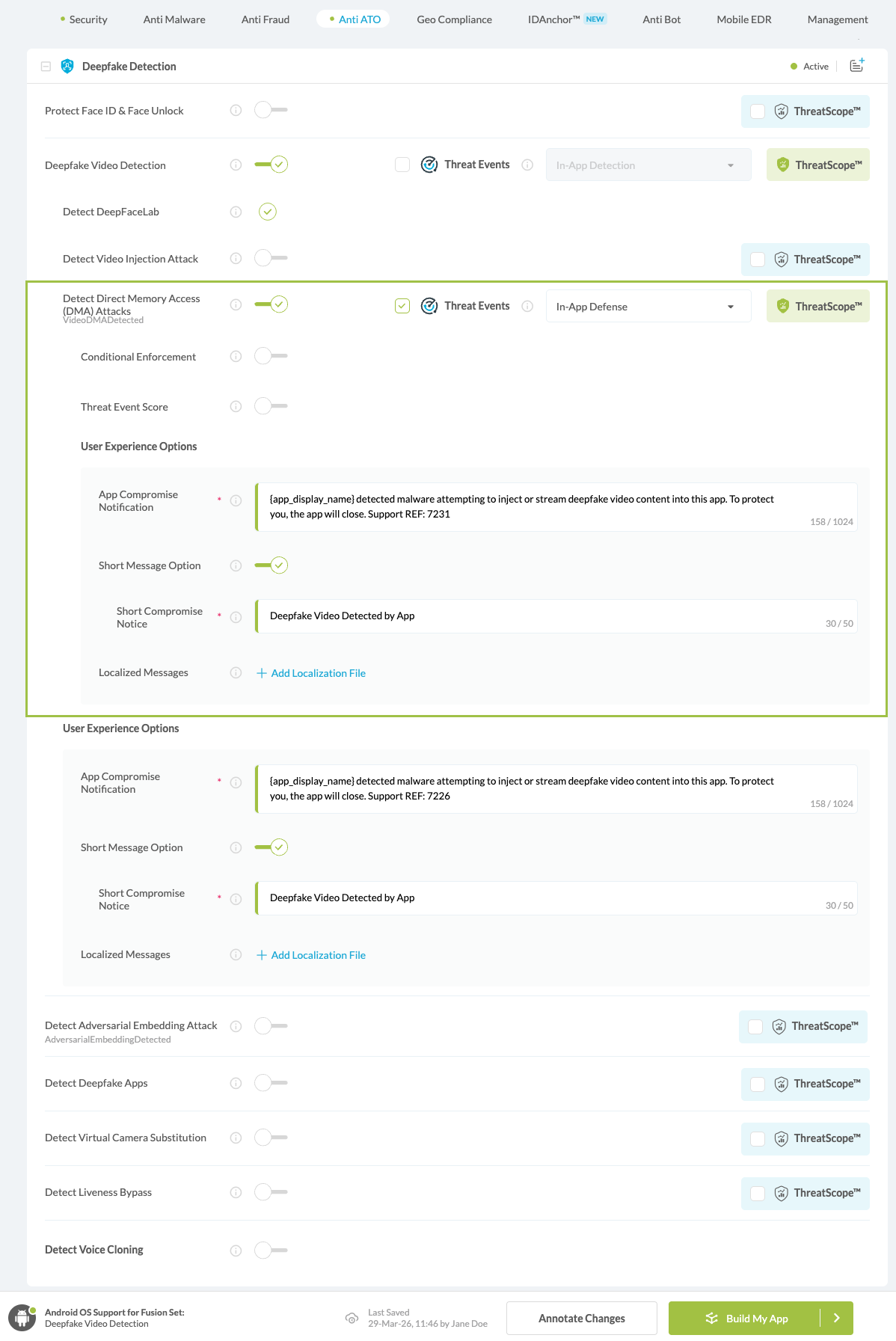Switch to the Anti Fraud tab
The width and height of the screenshot is (896, 1341).
point(266,19)
